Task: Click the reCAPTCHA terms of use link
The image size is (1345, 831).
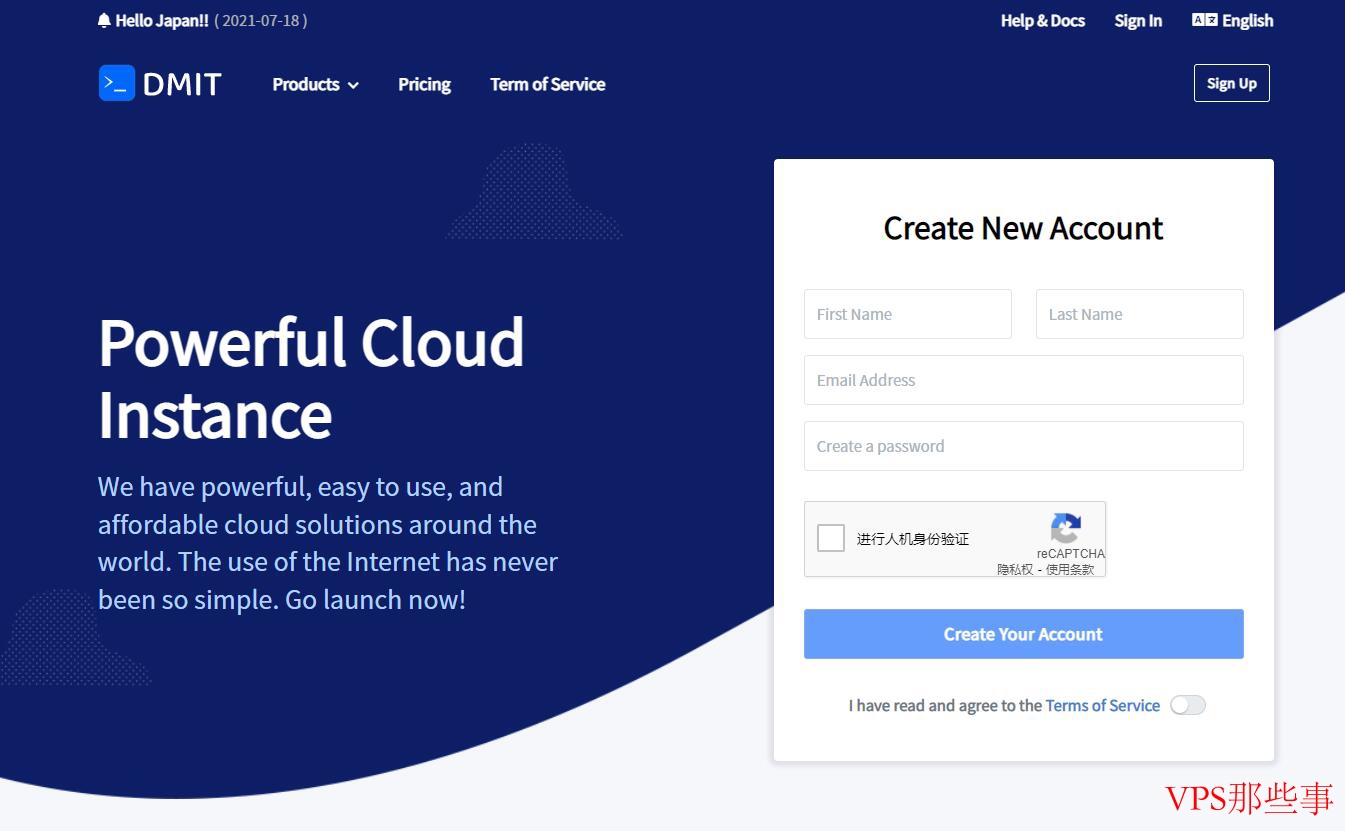Action: (x=1070, y=569)
